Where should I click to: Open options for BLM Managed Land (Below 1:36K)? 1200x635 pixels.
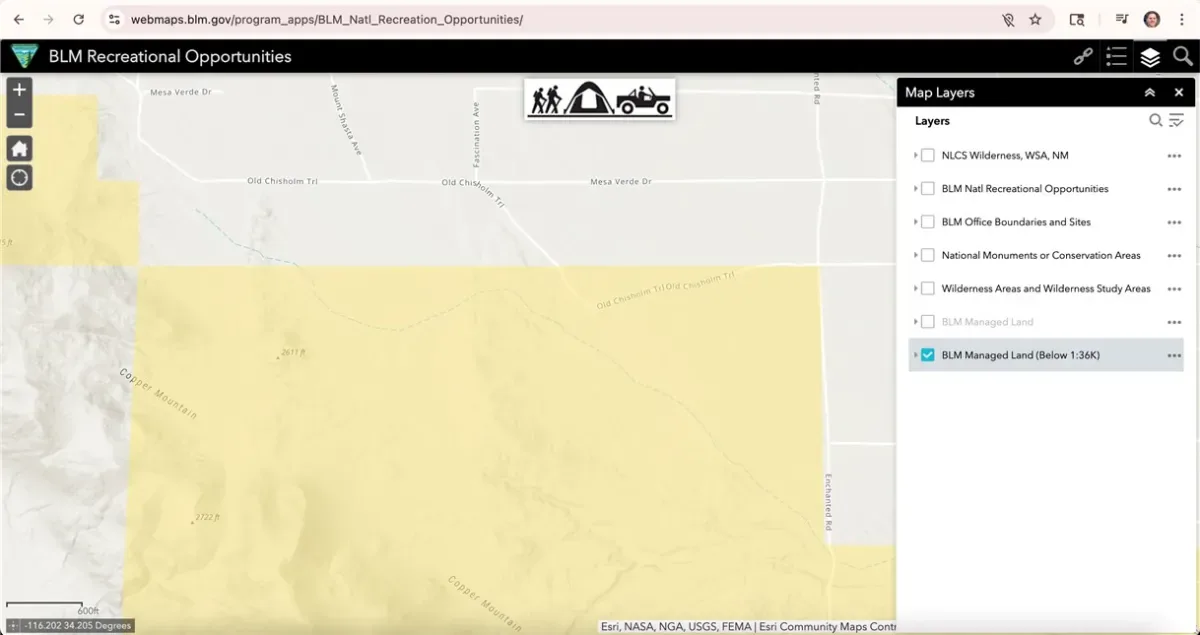(x=1174, y=355)
